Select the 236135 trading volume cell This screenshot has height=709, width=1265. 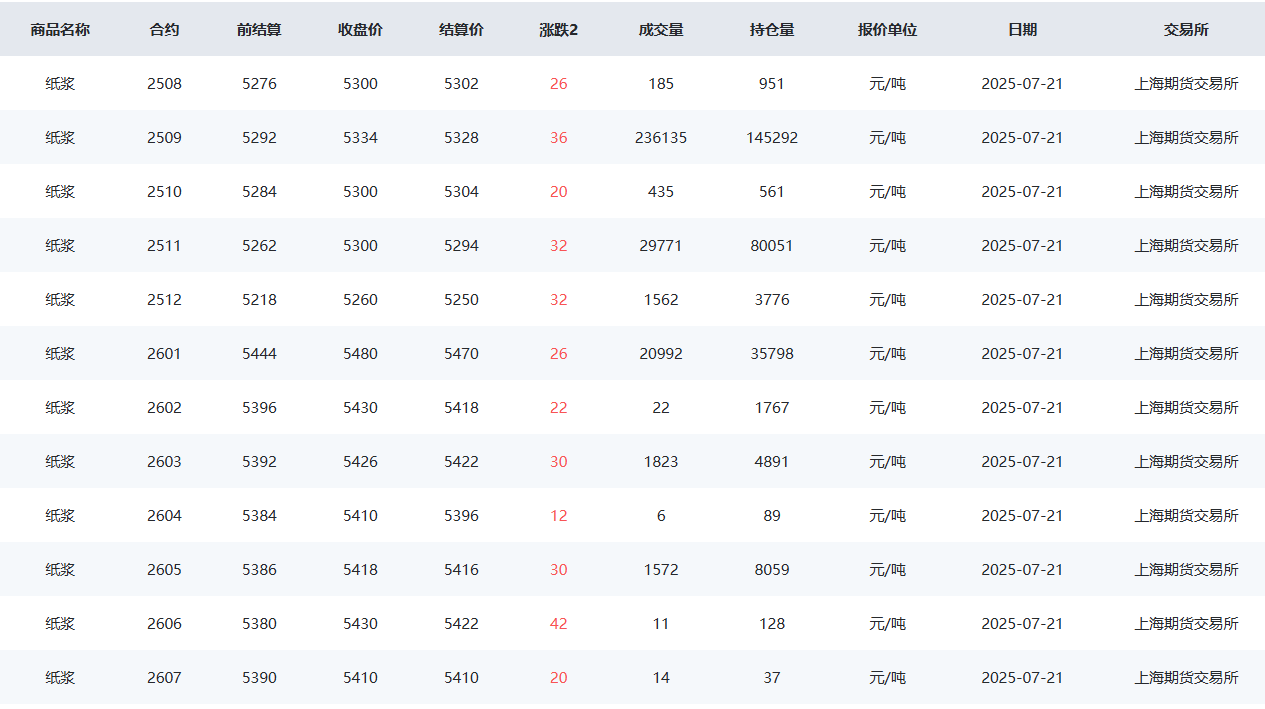pyautogui.click(x=661, y=138)
